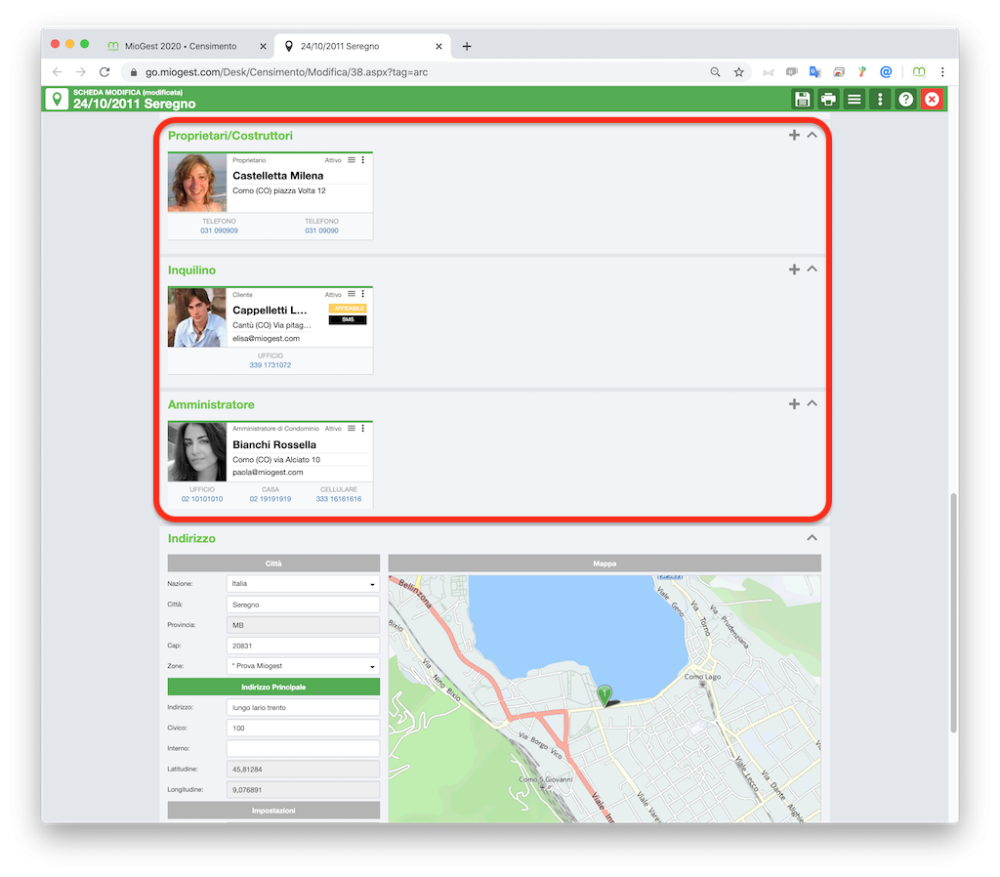Open the Zone dropdown showing Prova Miogest
Viewport: 1000px width, 877px height.
click(x=303, y=666)
